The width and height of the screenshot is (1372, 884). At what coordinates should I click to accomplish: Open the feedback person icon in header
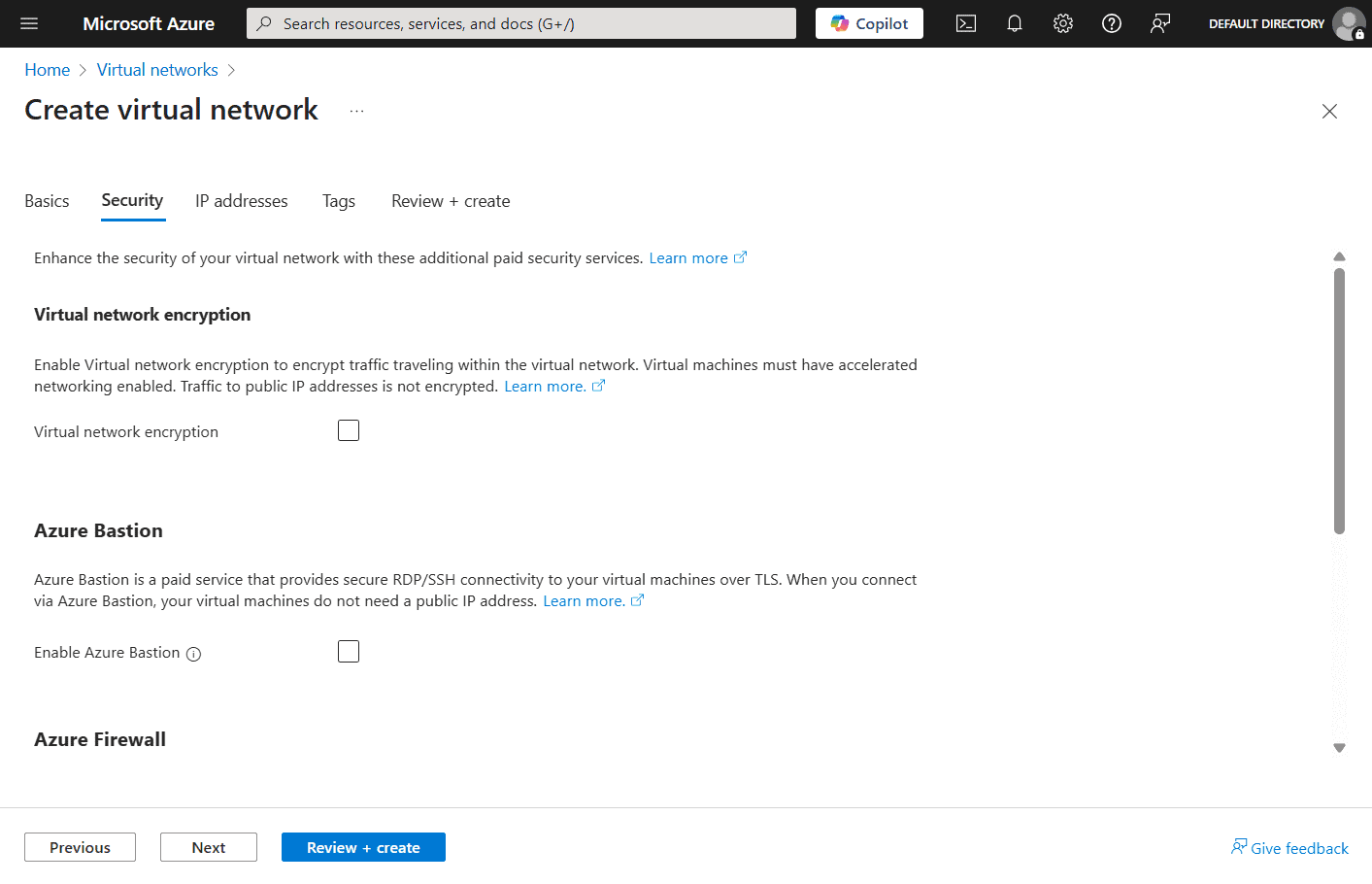[1160, 23]
